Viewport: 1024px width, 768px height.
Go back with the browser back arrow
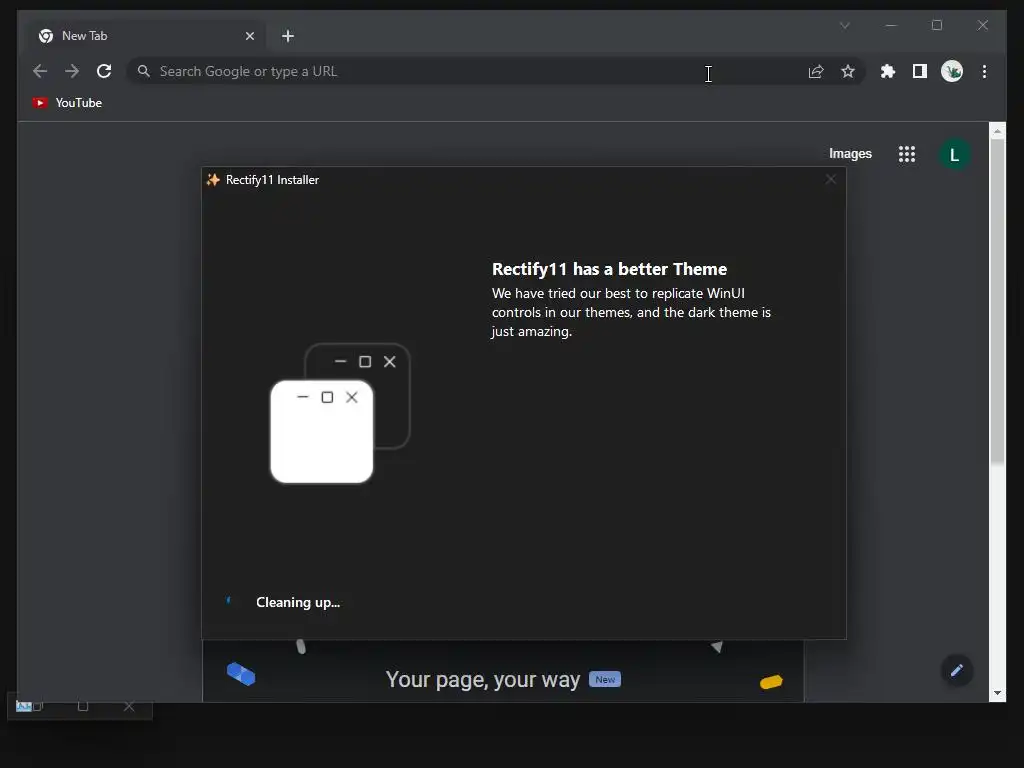[x=40, y=71]
